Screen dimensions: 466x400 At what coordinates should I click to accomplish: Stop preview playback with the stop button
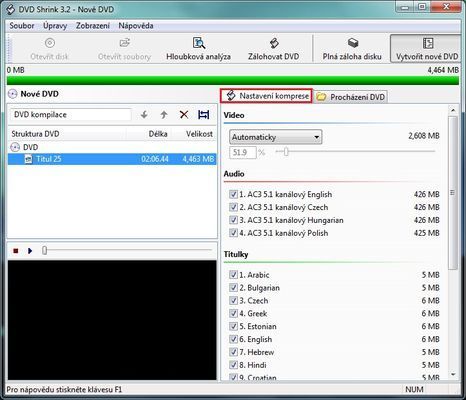pyautogui.click(x=16, y=251)
